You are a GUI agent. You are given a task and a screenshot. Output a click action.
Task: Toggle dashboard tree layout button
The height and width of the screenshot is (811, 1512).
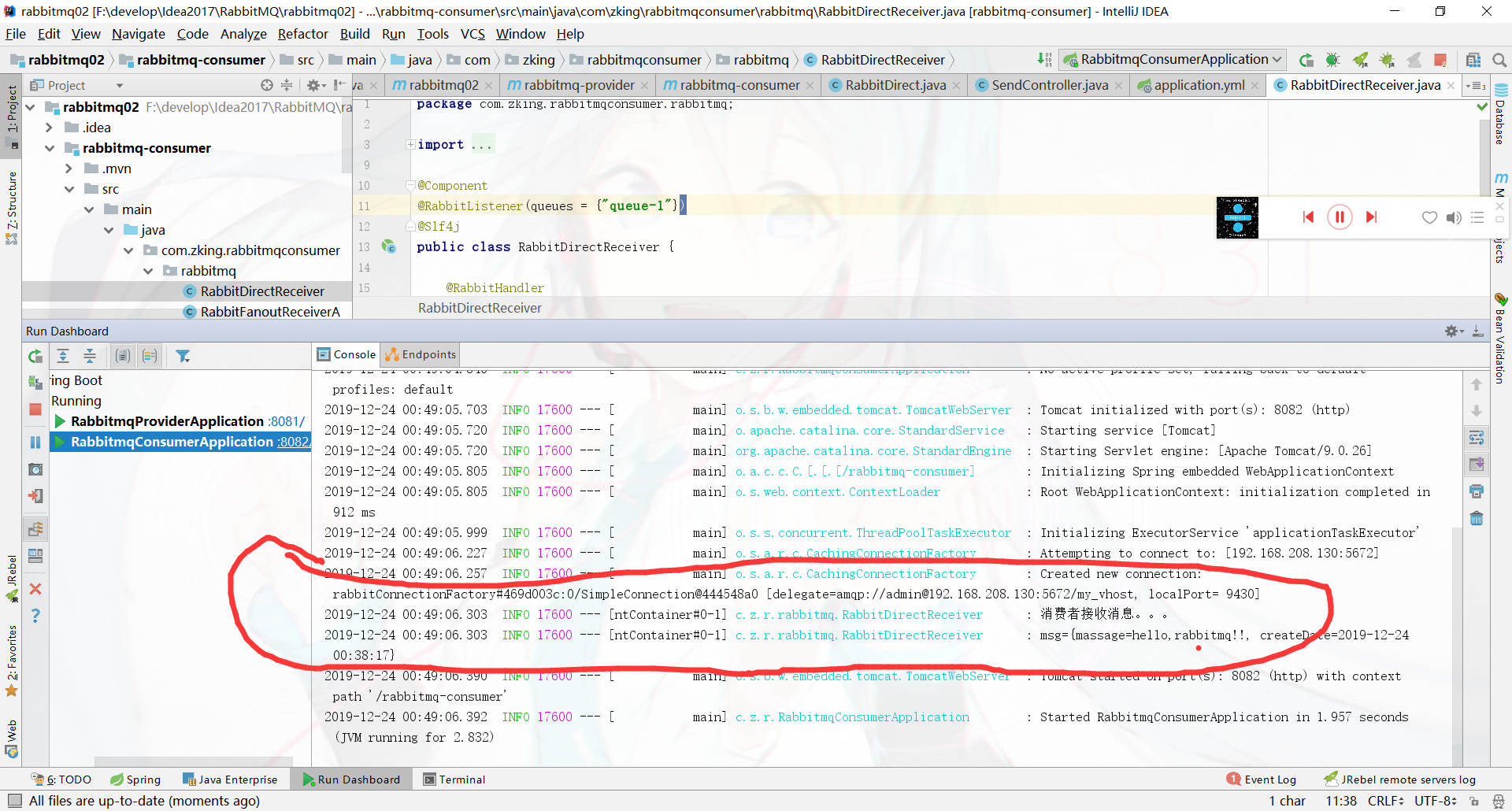point(35,529)
